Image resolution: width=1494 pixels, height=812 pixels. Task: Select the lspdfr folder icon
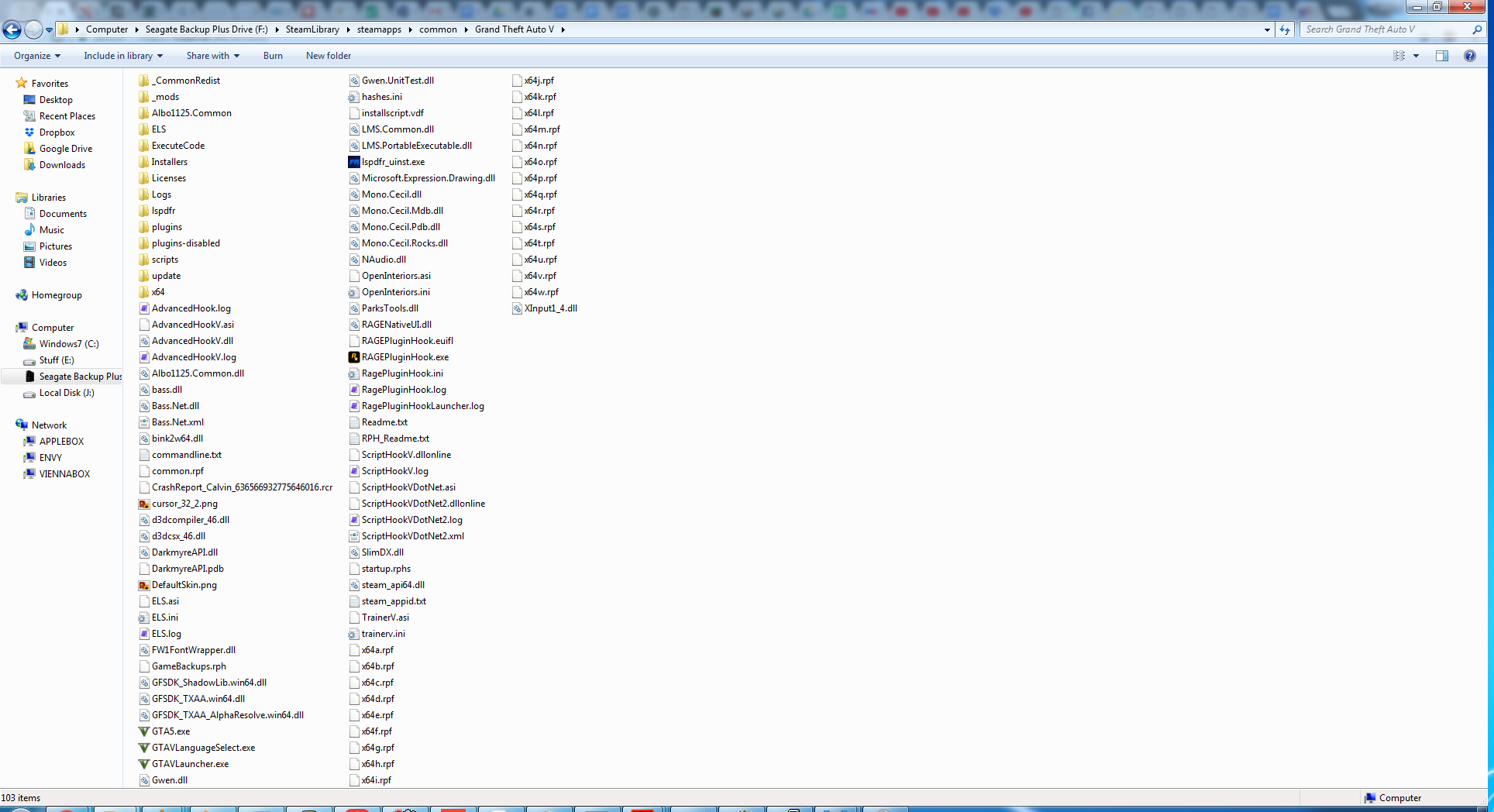click(144, 211)
